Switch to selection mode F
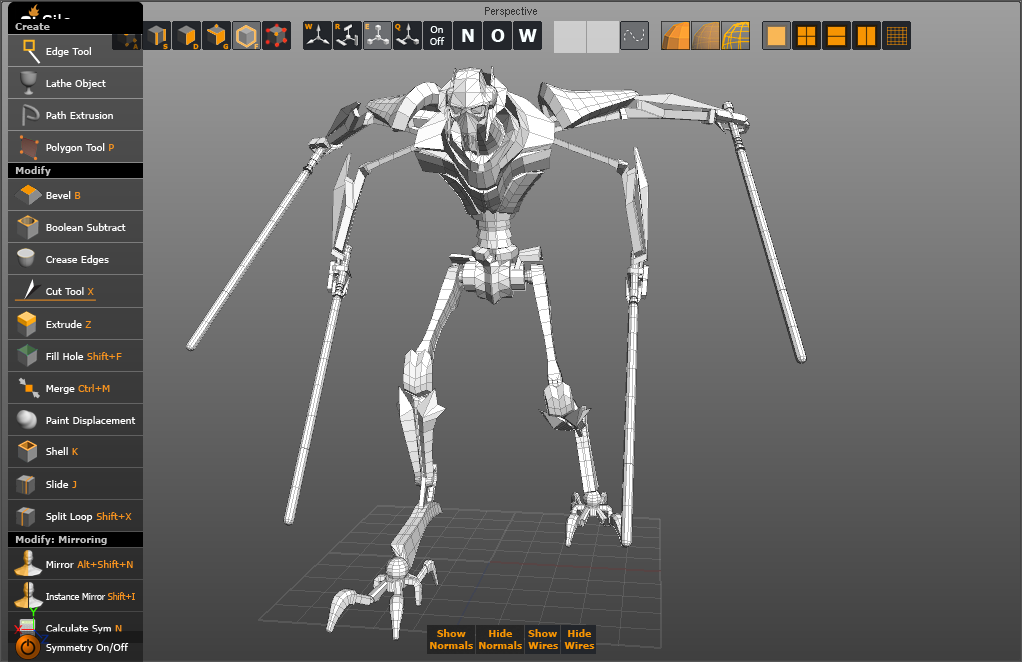 click(246, 35)
